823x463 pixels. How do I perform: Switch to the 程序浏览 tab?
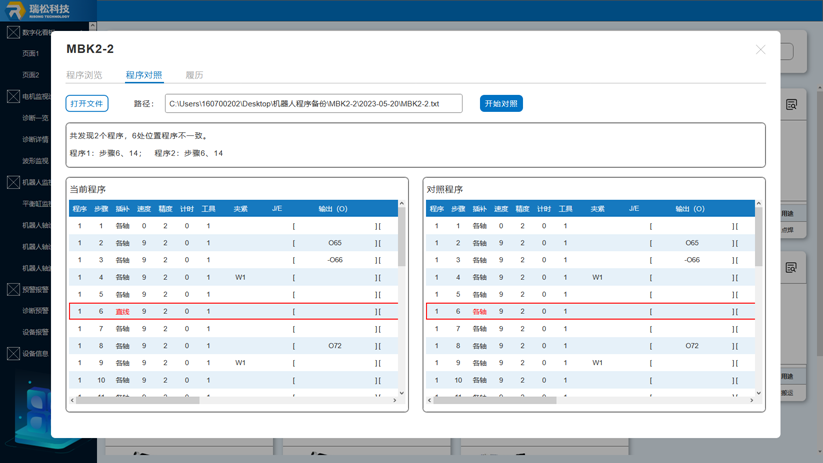(x=84, y=75)
